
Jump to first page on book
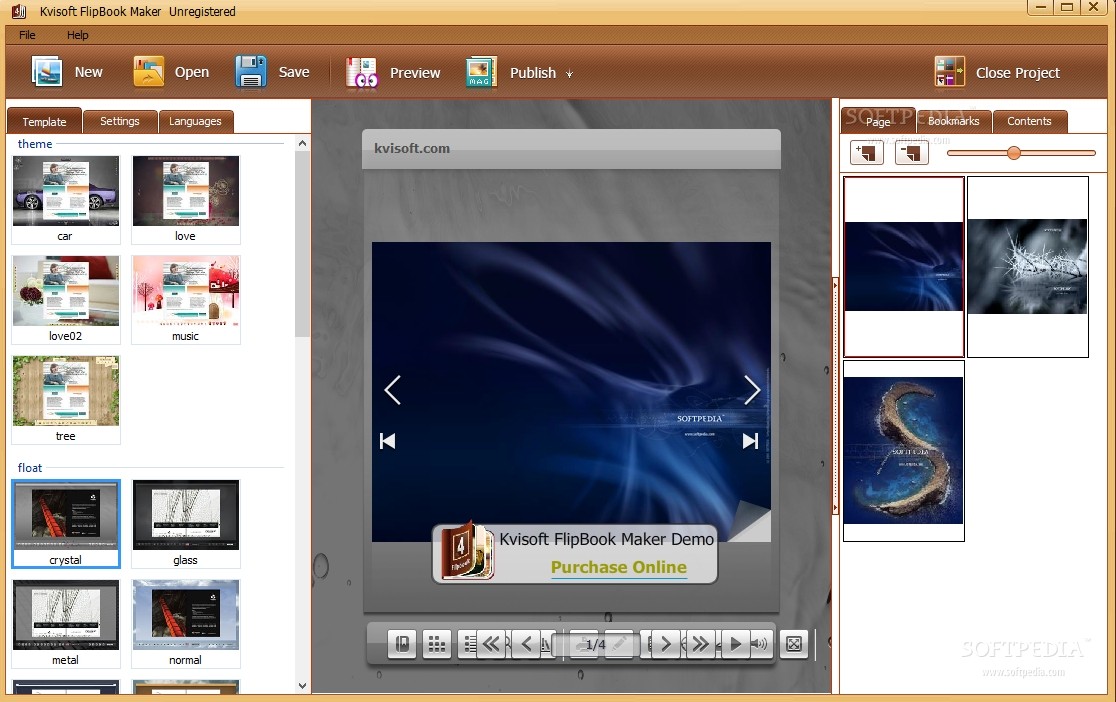coord(387,441)
